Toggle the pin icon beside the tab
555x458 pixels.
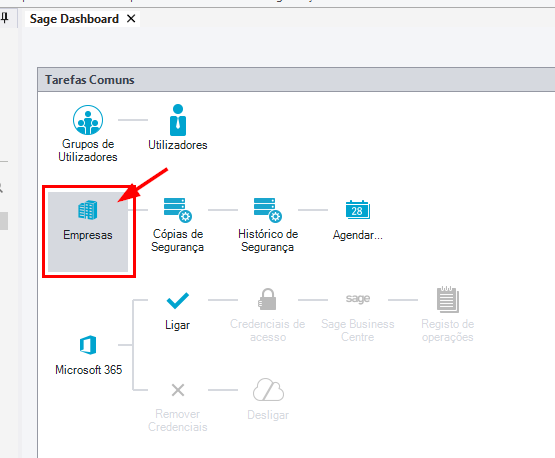click(x=5, y=17)
